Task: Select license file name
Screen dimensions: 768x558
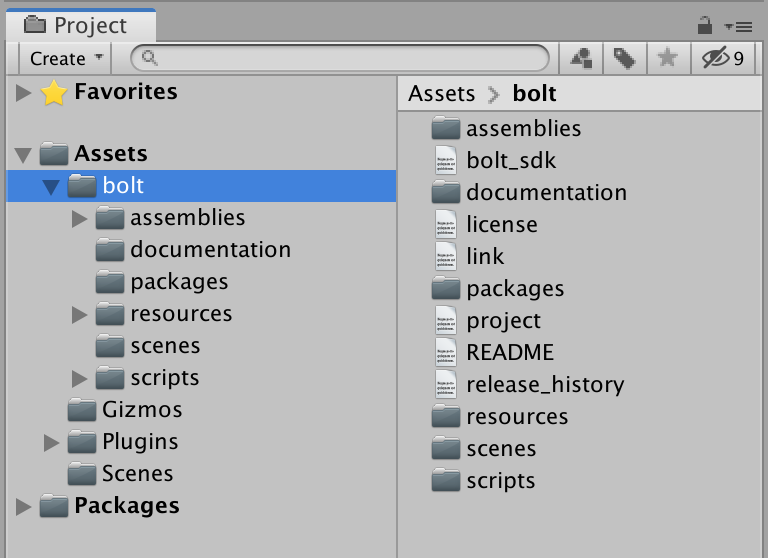Action: [x=502, y=224]
